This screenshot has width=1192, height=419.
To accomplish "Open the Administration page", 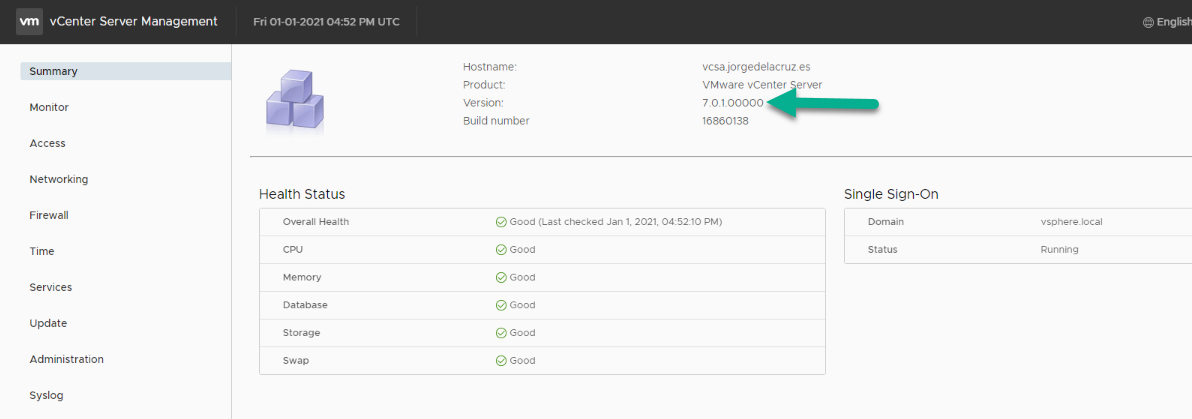I will click(67, 359).
